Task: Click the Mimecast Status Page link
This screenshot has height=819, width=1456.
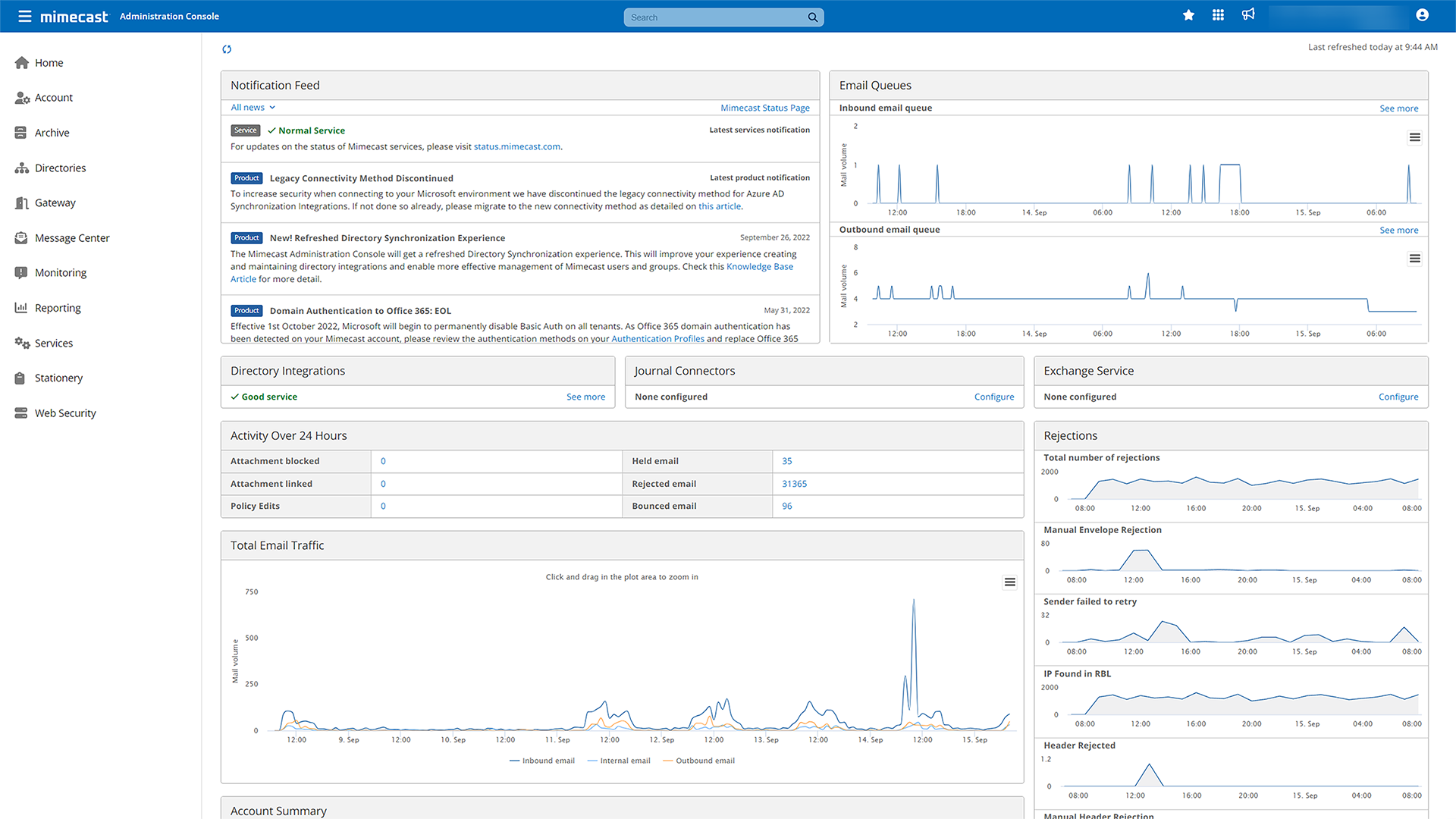Action: pyautogui.click(x=765, y=108)
